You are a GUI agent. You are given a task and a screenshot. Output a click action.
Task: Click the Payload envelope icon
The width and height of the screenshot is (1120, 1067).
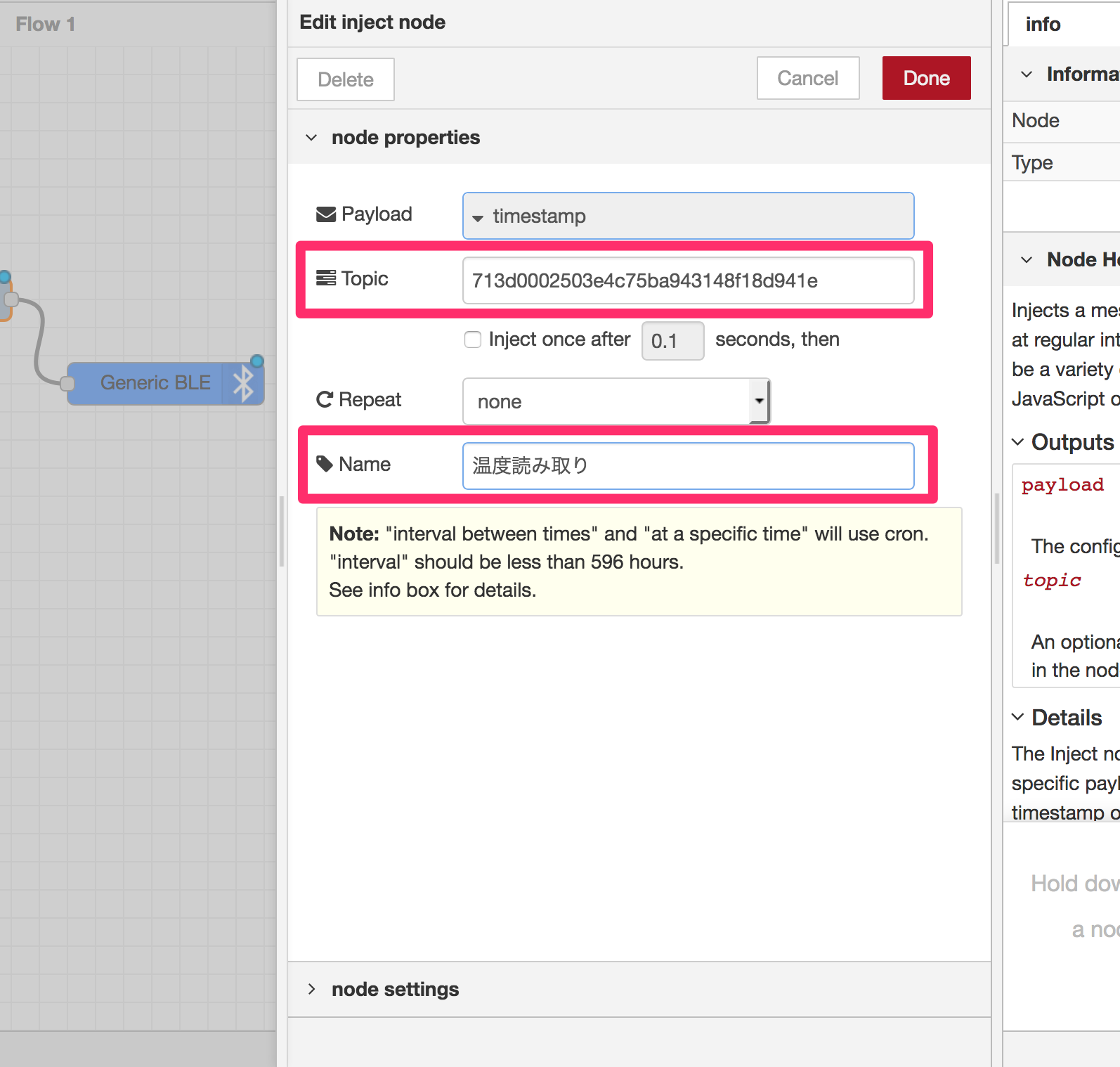tap(326, 214)
